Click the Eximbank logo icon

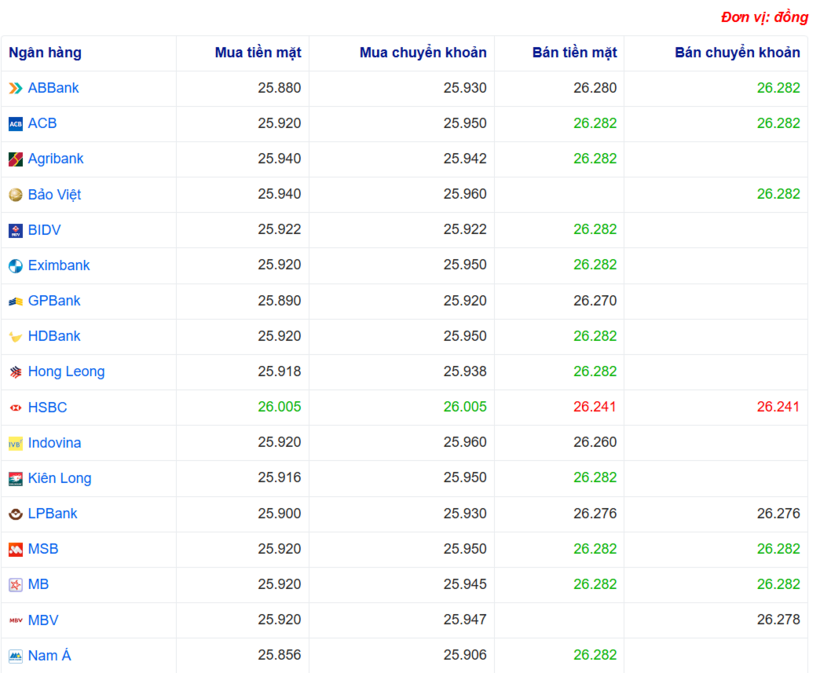pyautogui.click(x=15, y=266)
